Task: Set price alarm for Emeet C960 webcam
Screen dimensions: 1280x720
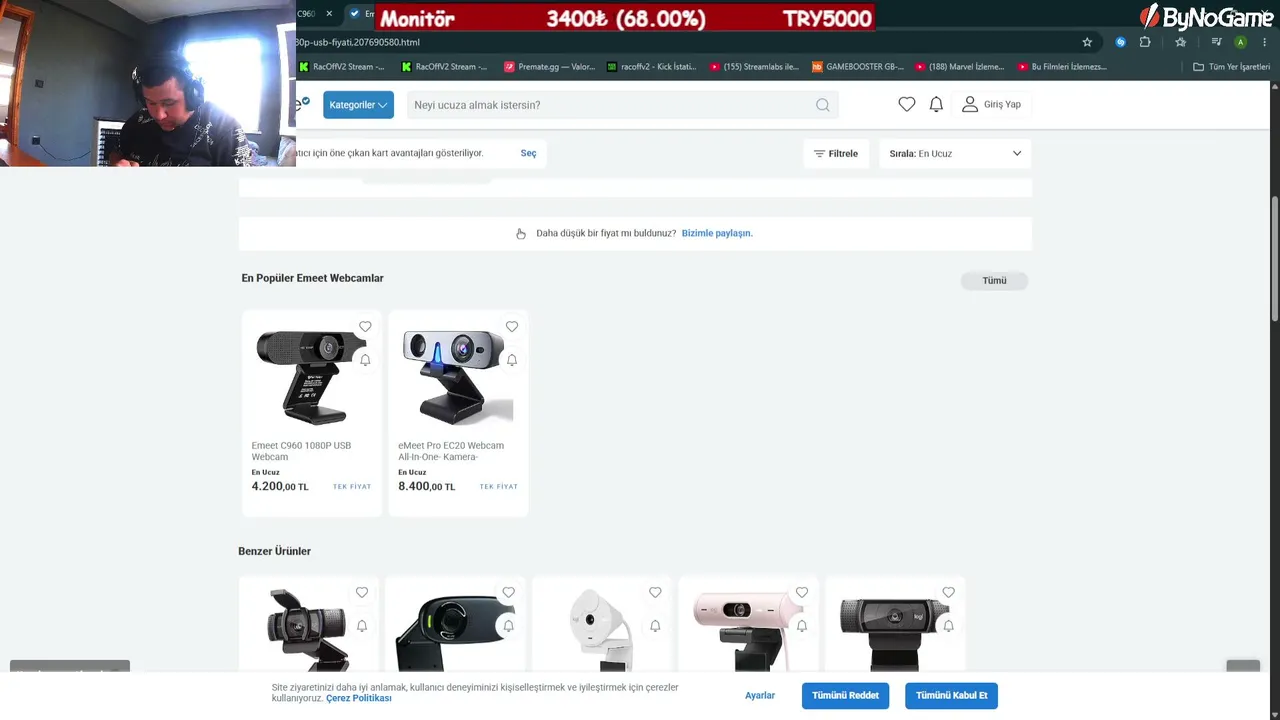Action: (x=365, y=360)
